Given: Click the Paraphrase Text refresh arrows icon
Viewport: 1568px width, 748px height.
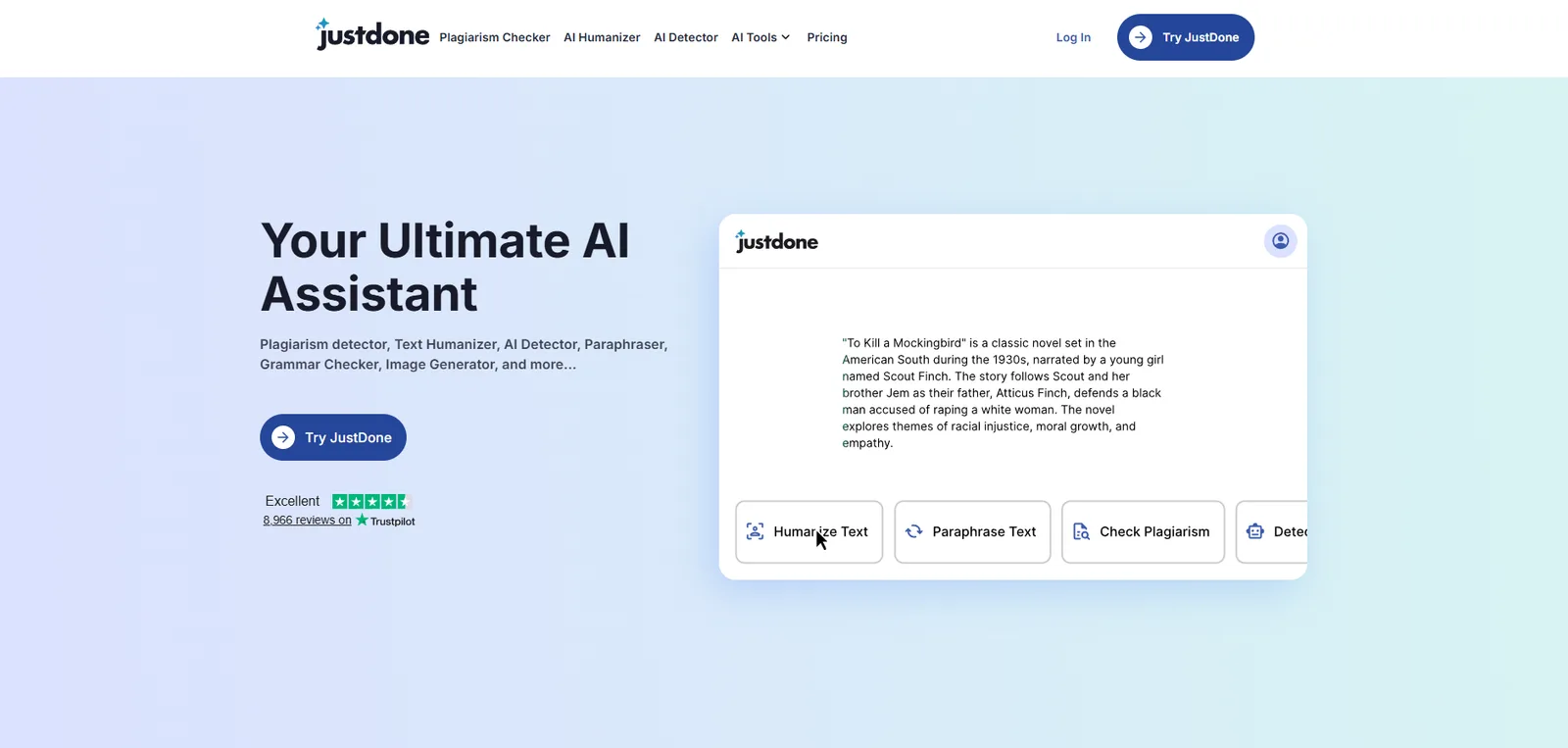Looking at the screenshot, I should click(914, 531).
